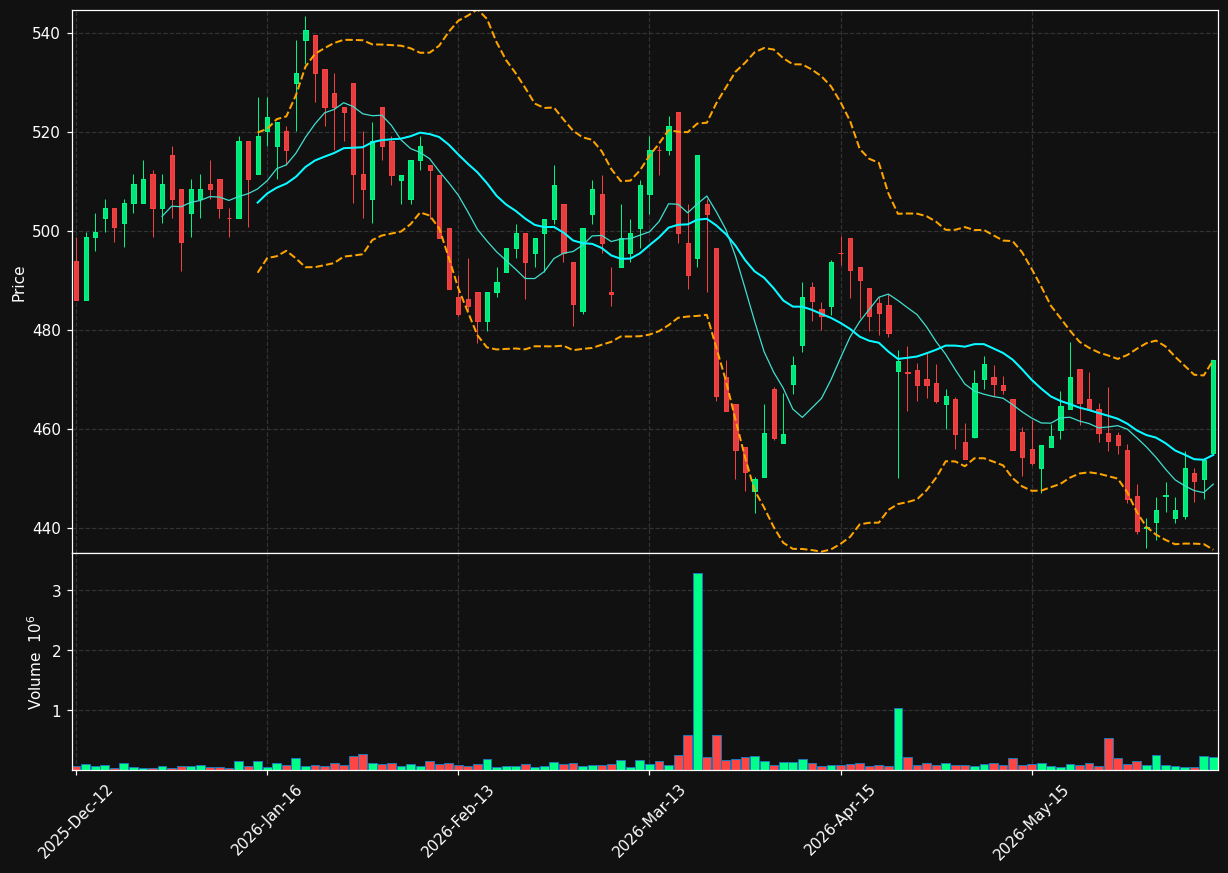
Task: Click the 440 price axis label
Action: (x=47, y=529)
